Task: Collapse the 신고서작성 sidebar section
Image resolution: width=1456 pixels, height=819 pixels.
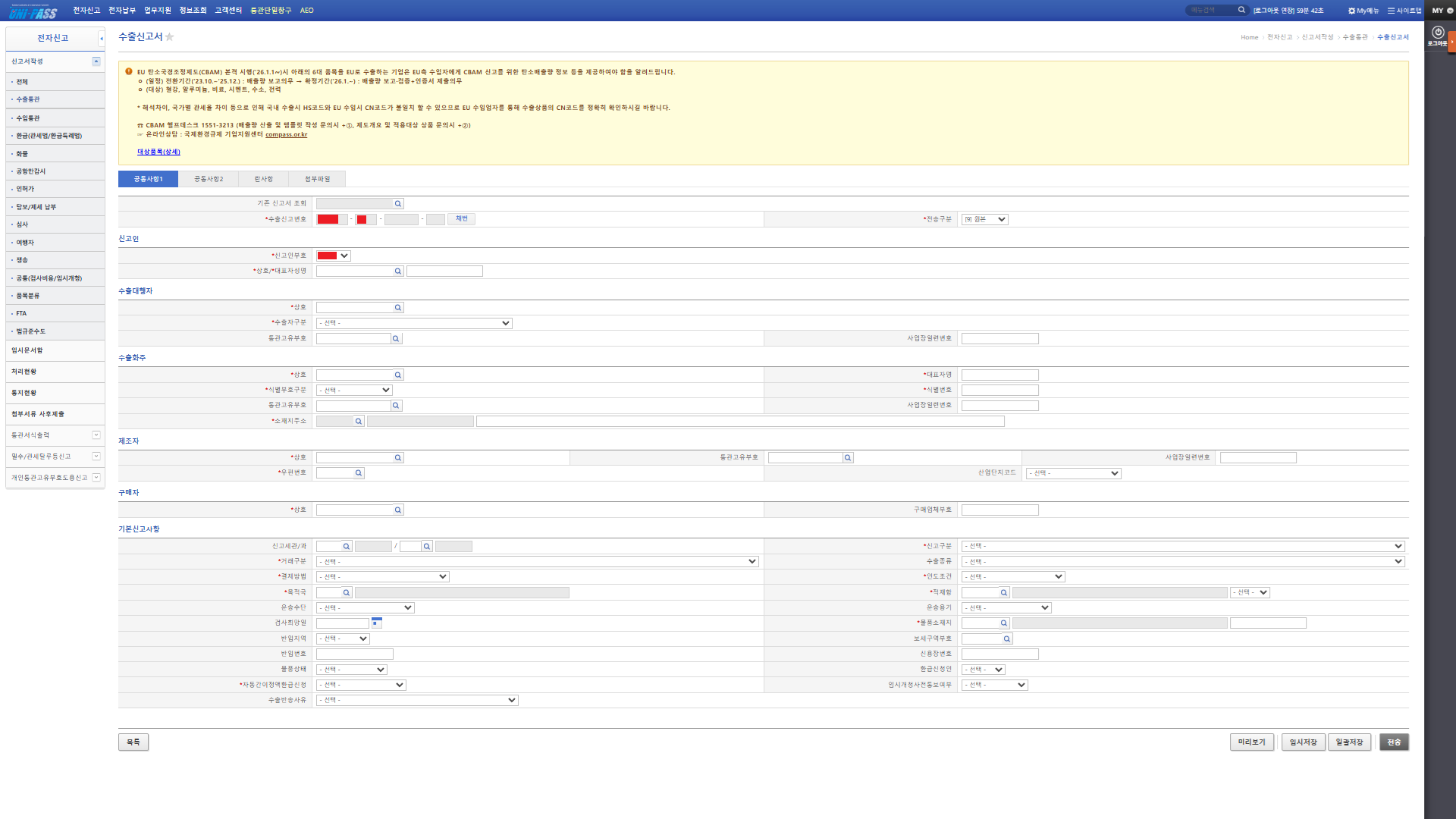Action: (x=96, y=61)
